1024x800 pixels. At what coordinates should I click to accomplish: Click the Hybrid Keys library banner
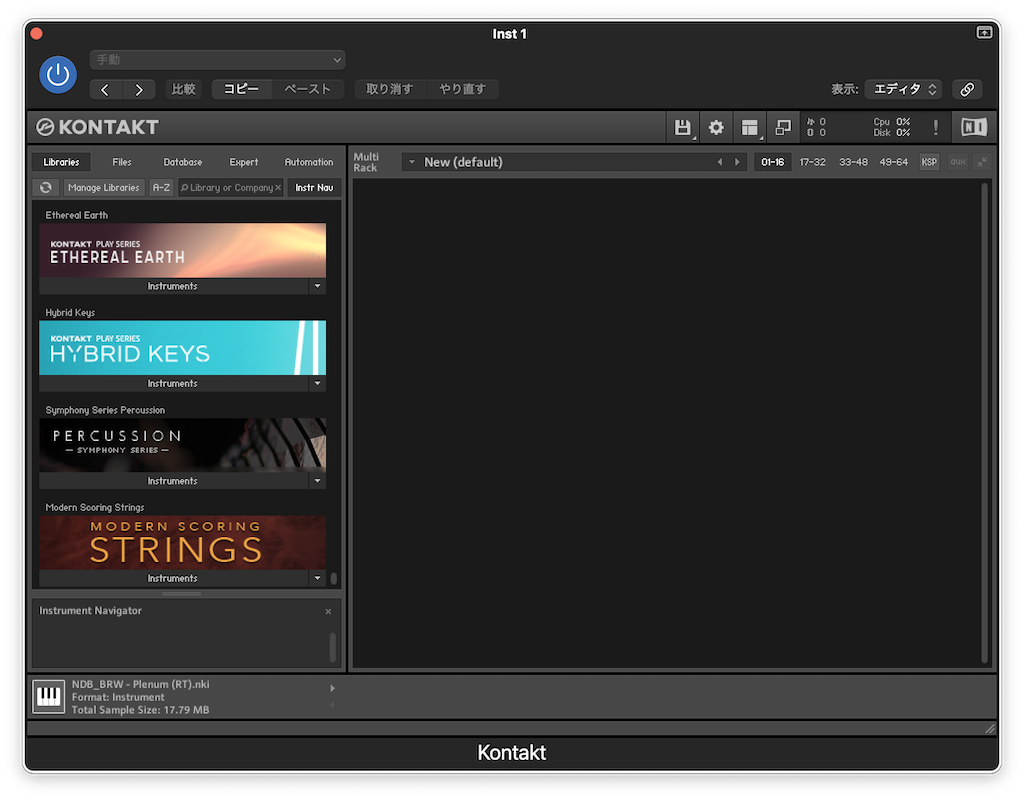[x=182, y=347]
